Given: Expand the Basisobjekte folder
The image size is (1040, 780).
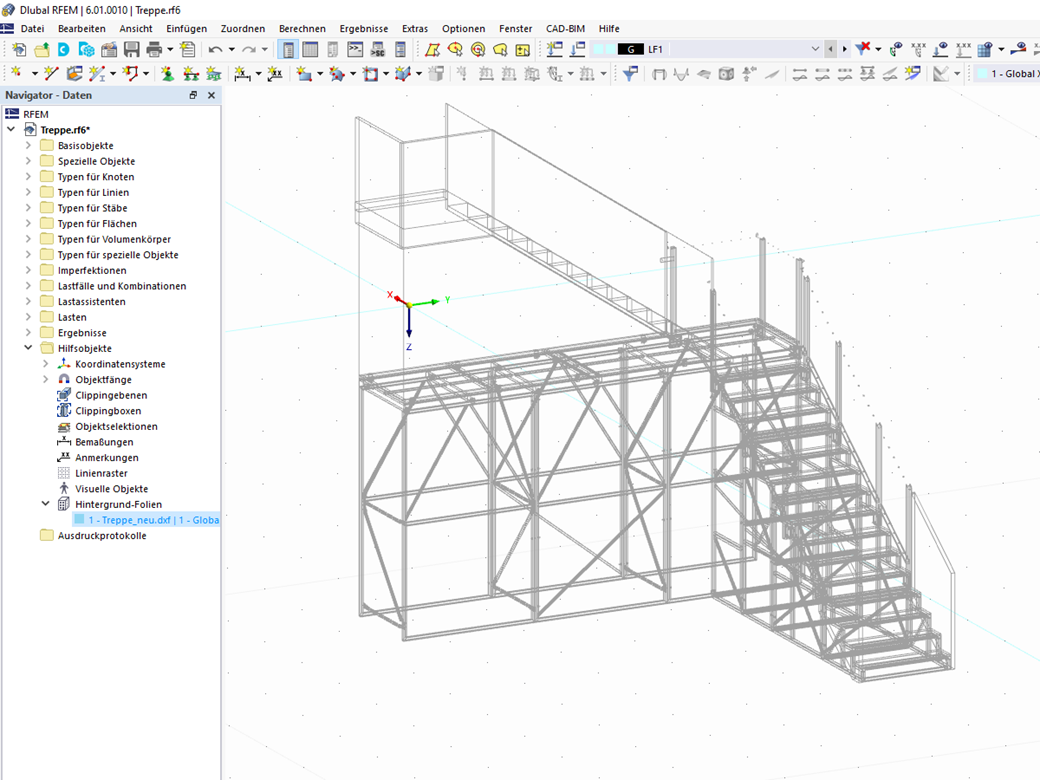Looking at the screenshot, I should pos(28,145).
